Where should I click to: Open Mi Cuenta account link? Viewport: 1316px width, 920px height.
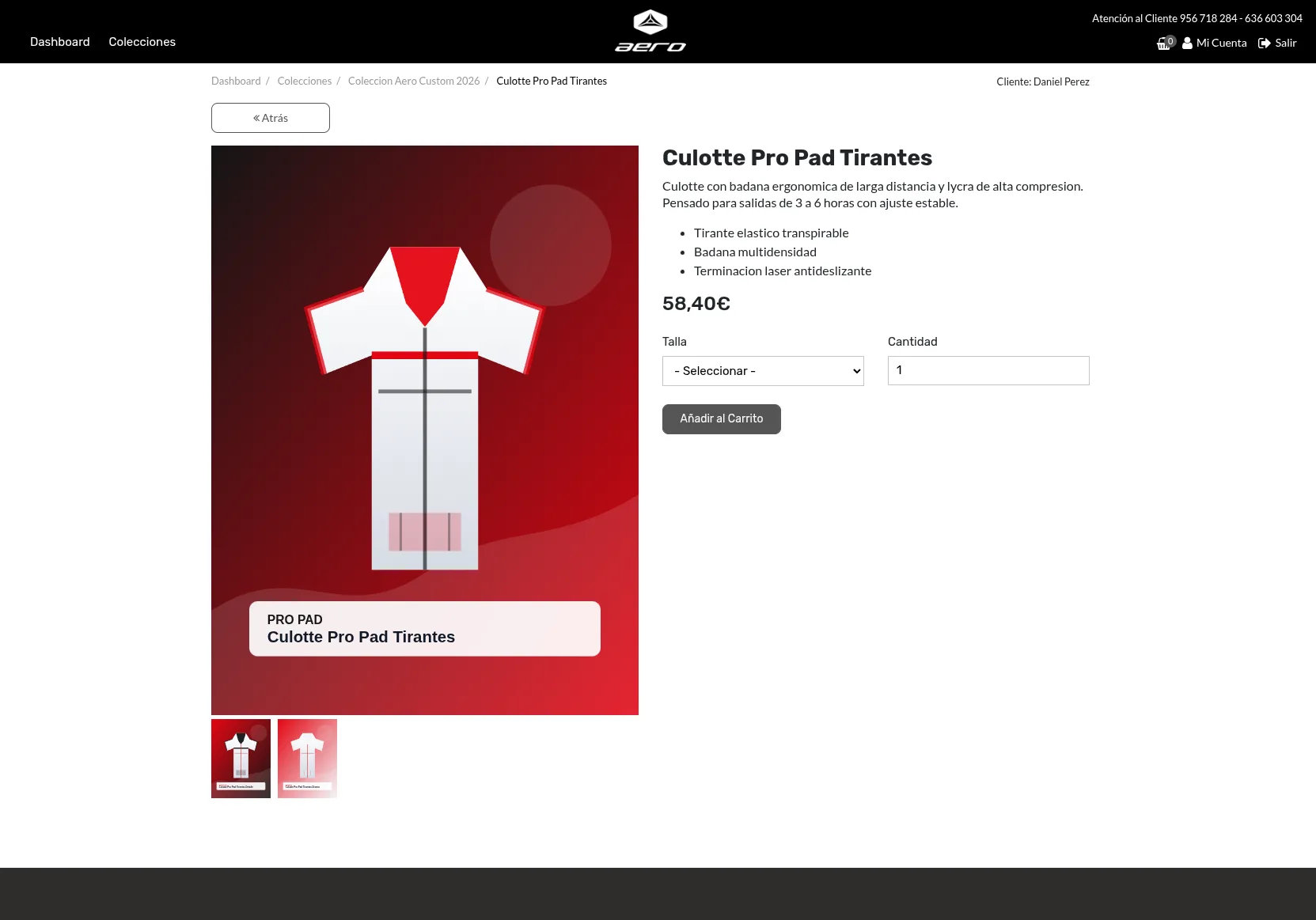pyautogui.click(x=1215, y=43)
